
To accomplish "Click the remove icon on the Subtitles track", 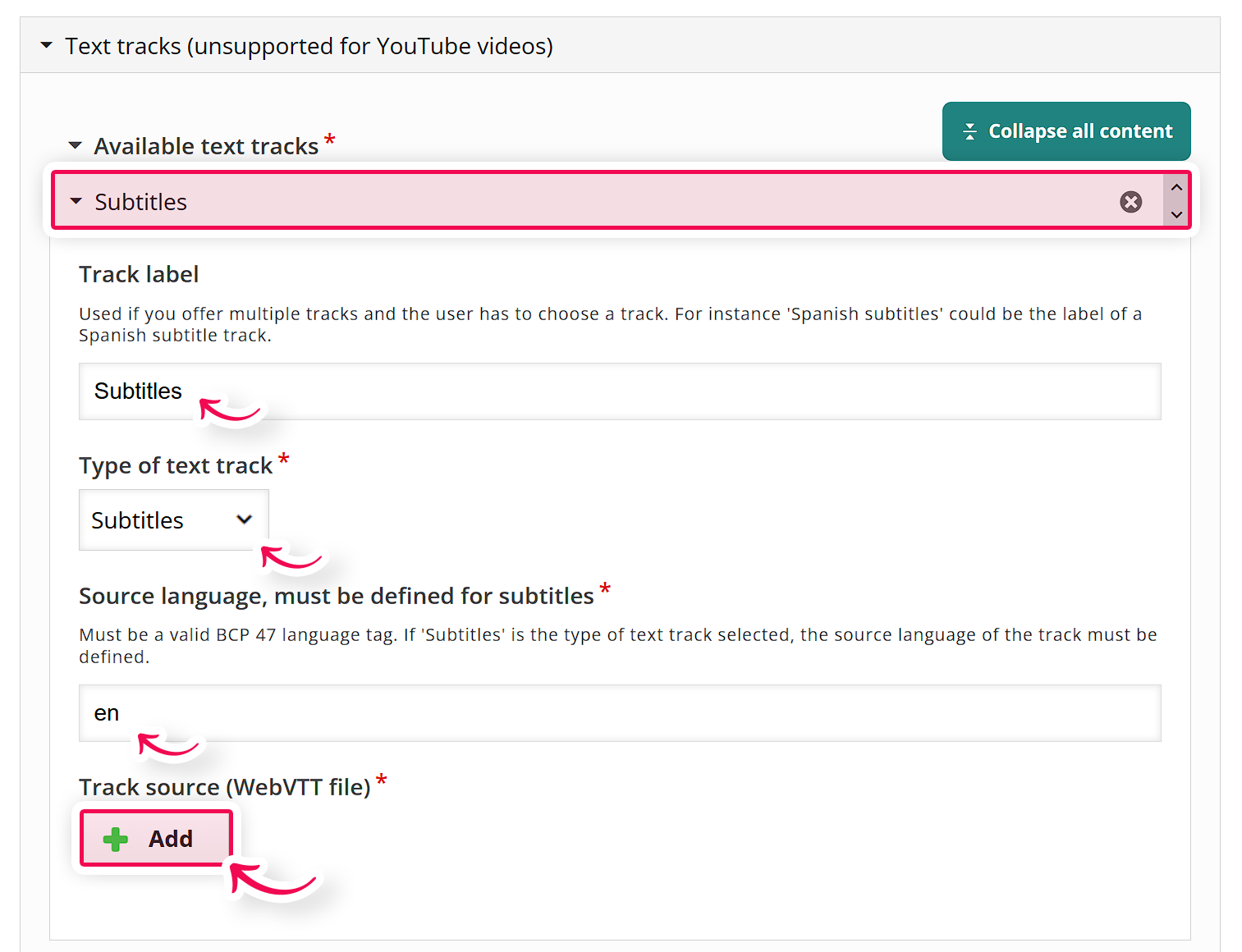I will click(1130, 201).
